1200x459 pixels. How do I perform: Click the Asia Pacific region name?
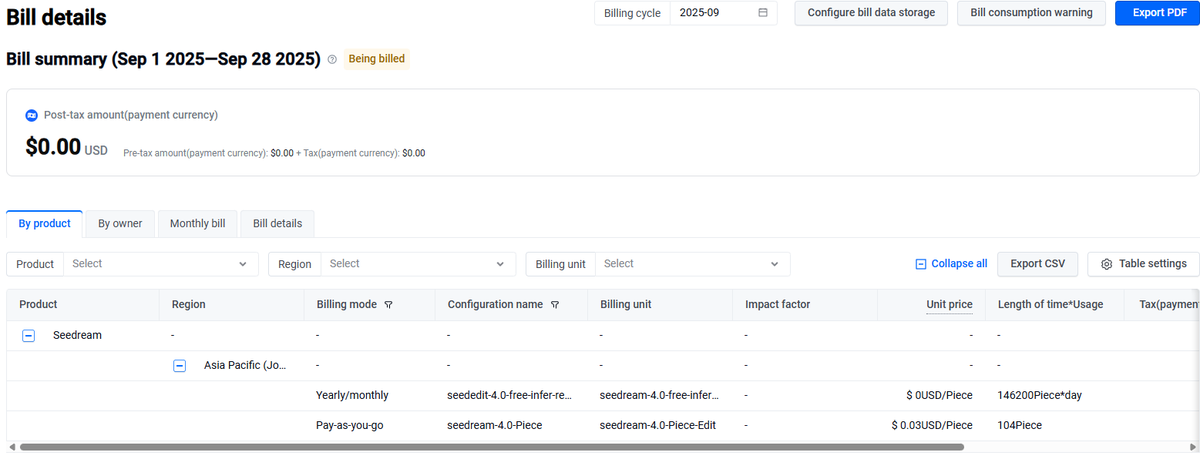click(x=245, y=366)
